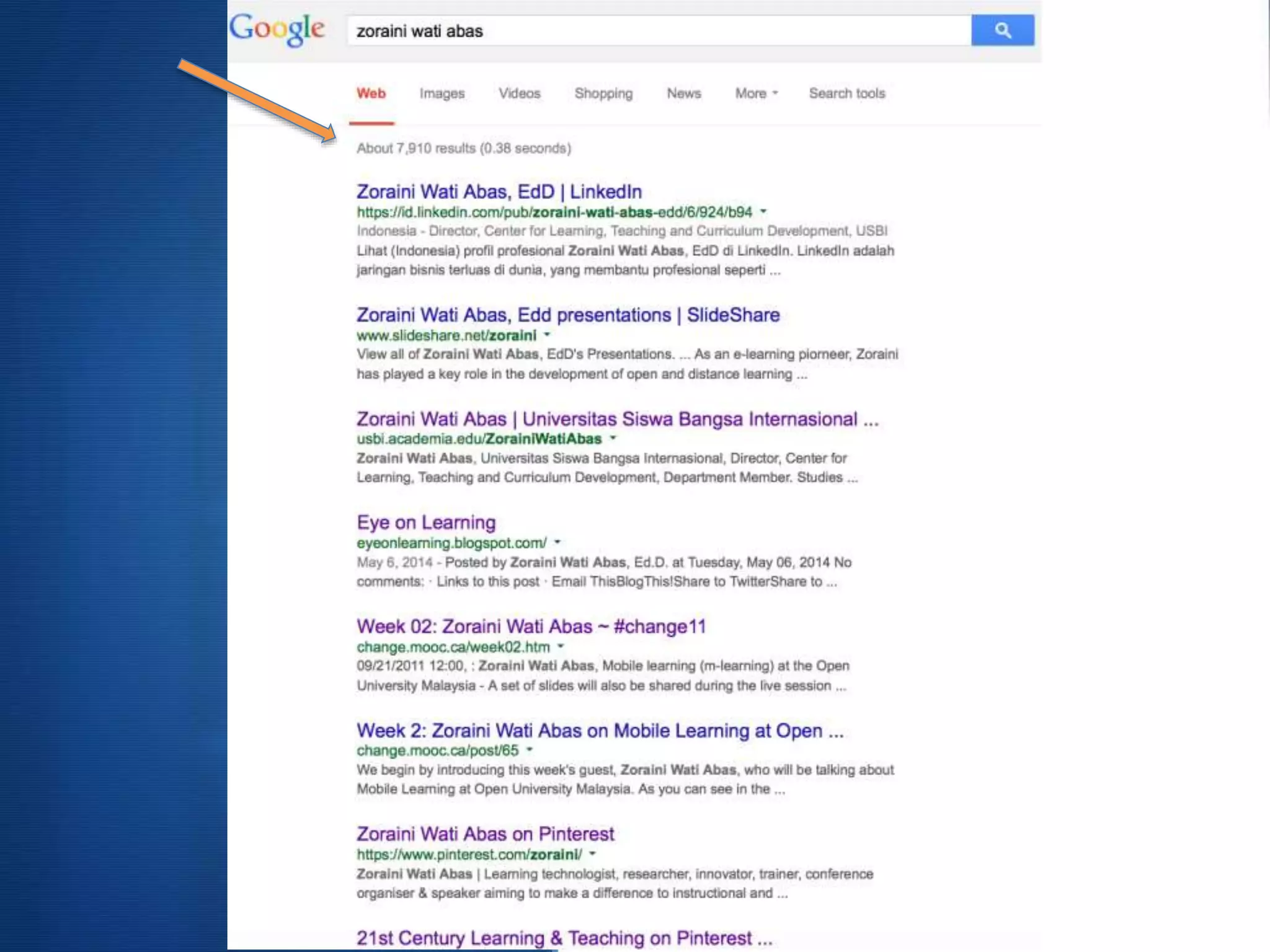Screen dimensions: 1270x952
Task: Click in the search query field
Action: [x=657, y=31]
